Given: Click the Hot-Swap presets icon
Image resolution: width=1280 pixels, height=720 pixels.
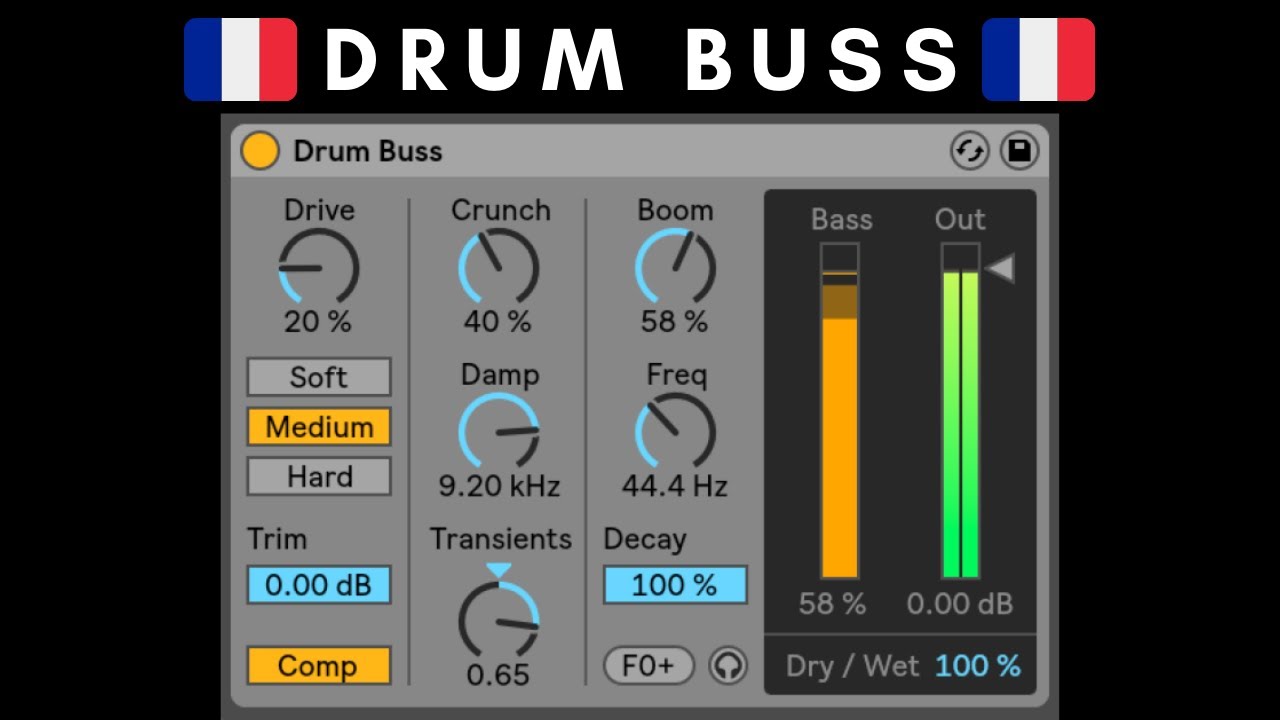Looking at the screenshot, I should click(x=969, y=152).
